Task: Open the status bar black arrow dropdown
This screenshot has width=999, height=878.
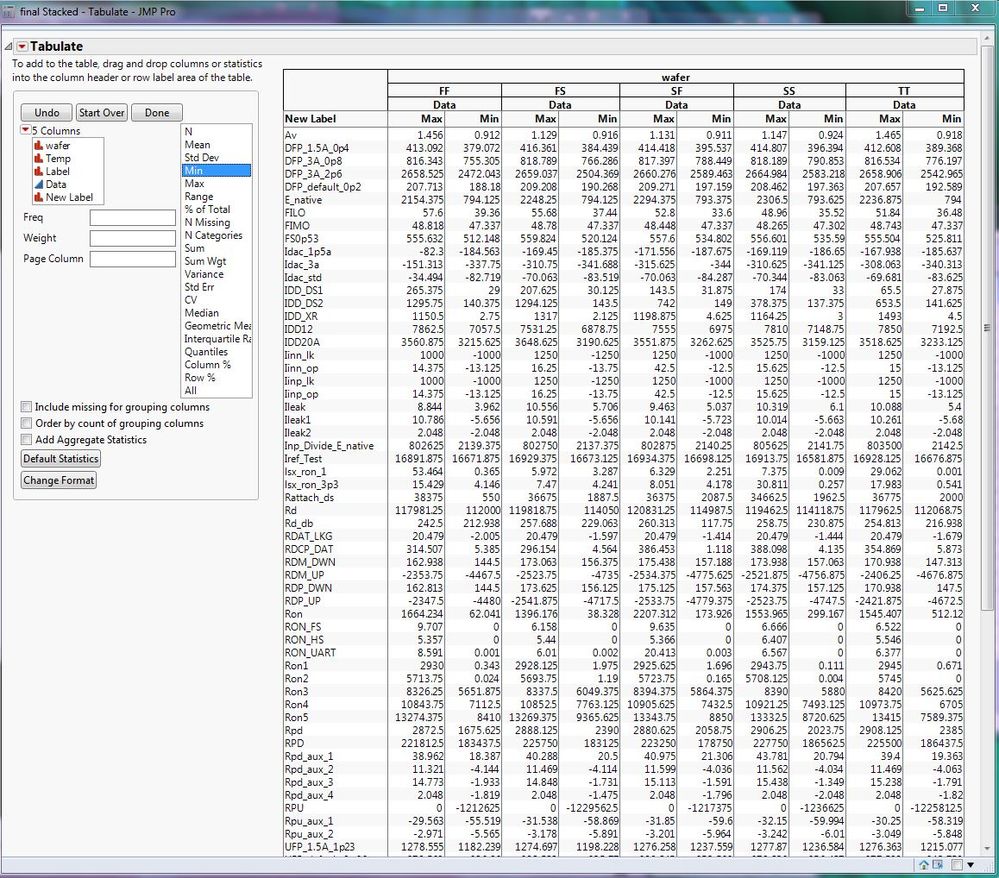Action: [971, 865]
